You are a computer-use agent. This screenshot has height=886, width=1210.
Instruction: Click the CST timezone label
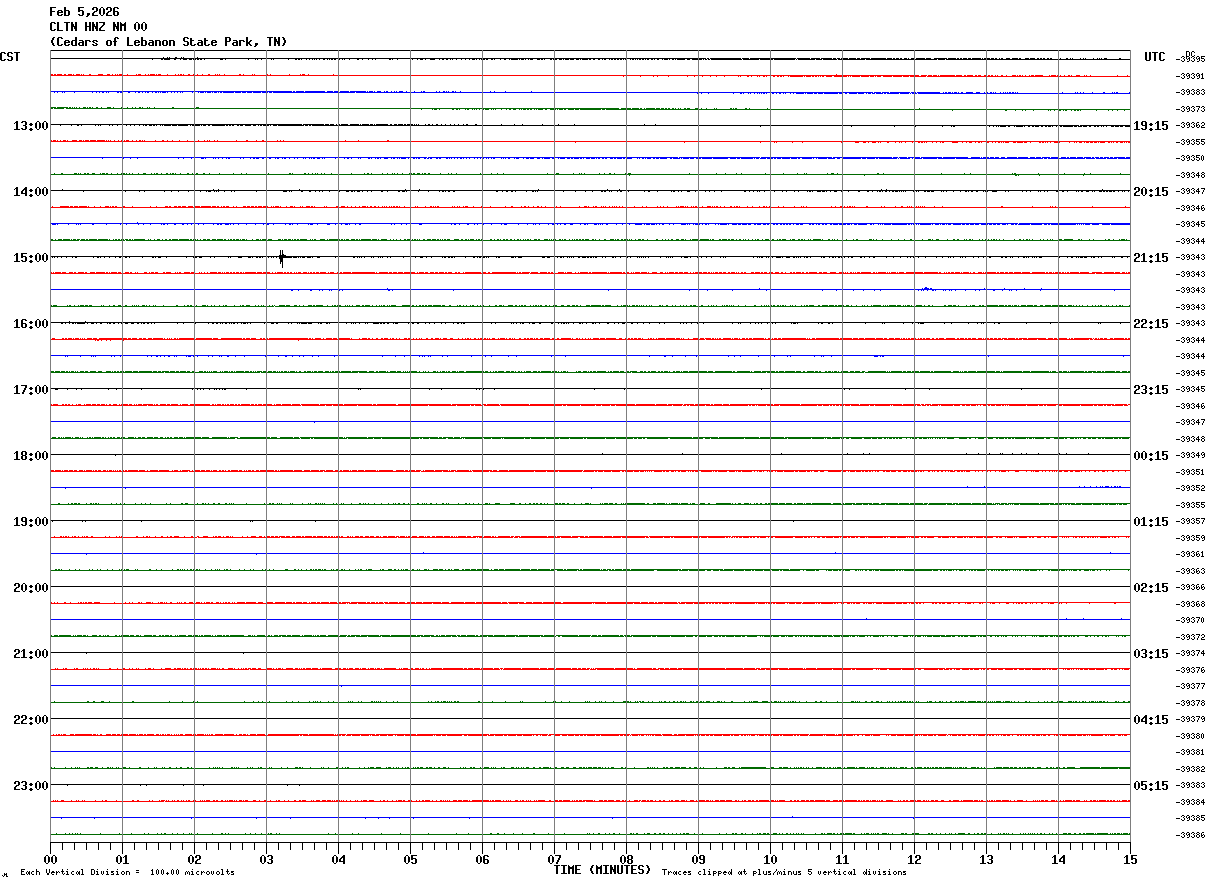10,57
